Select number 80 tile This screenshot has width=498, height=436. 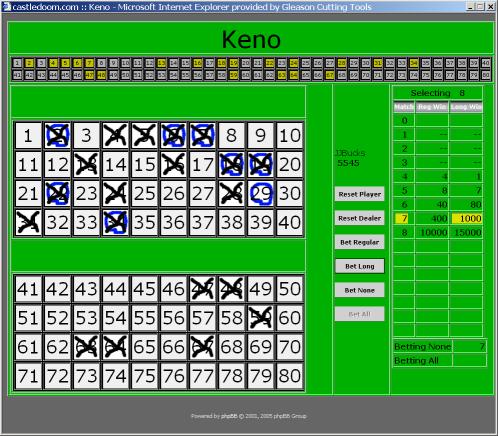tap(290, 376)
